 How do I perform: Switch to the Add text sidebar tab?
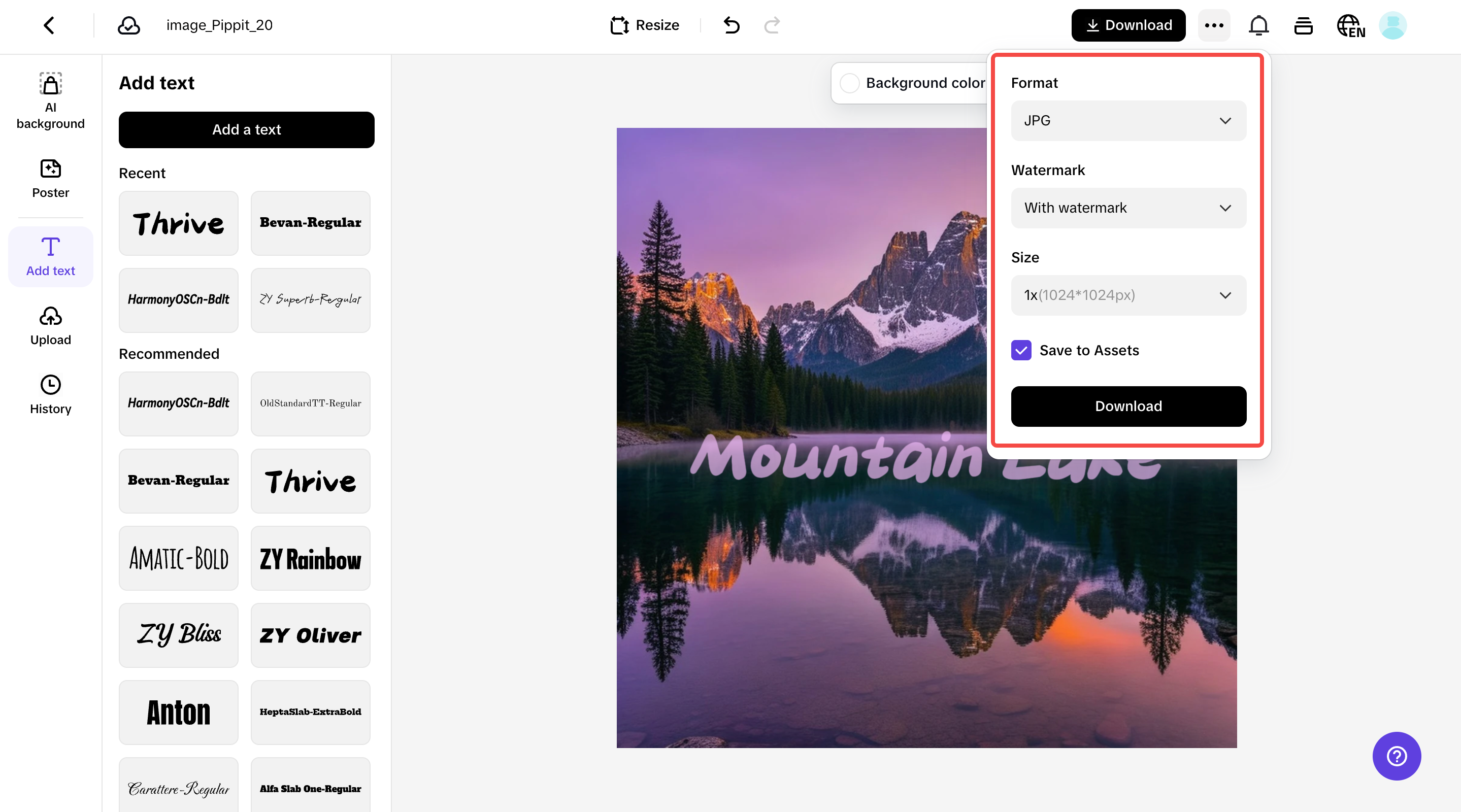[x=50, y=256]
